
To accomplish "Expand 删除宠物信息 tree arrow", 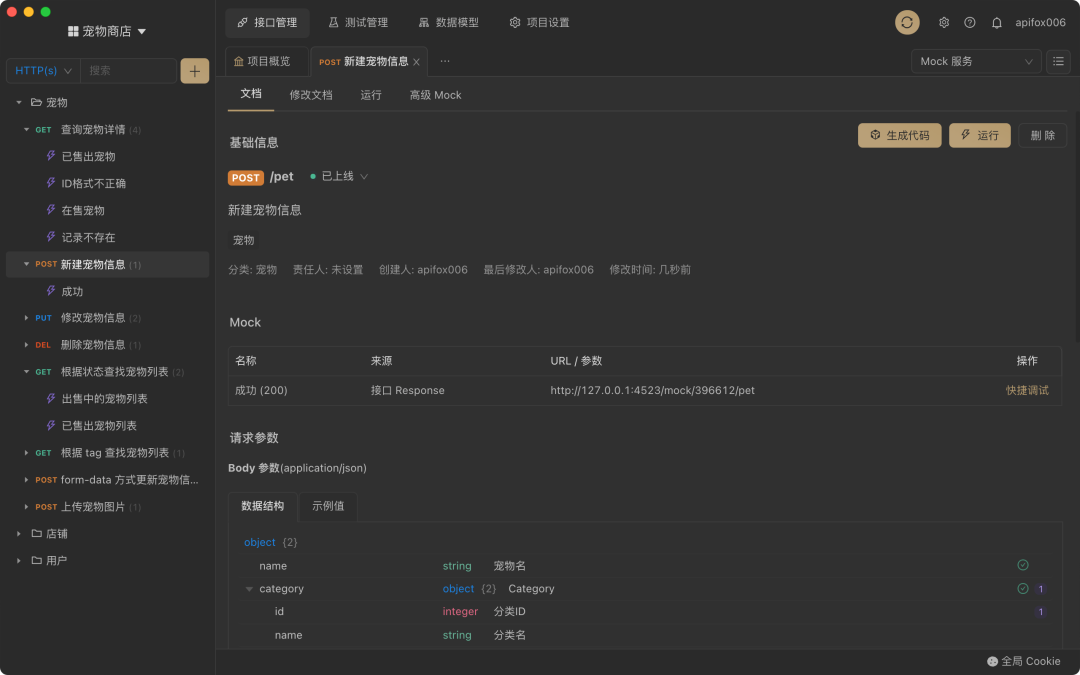I will click(27, 345).
